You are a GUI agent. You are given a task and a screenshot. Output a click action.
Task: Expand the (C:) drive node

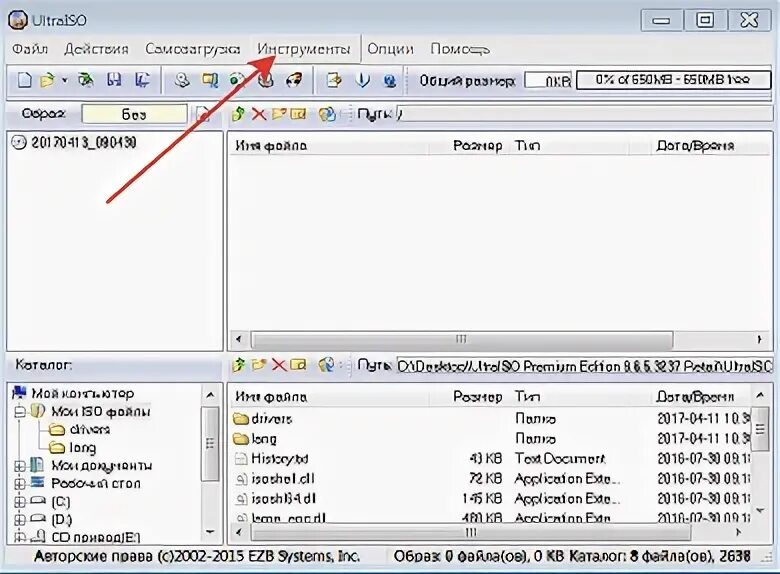pos(20,502)
